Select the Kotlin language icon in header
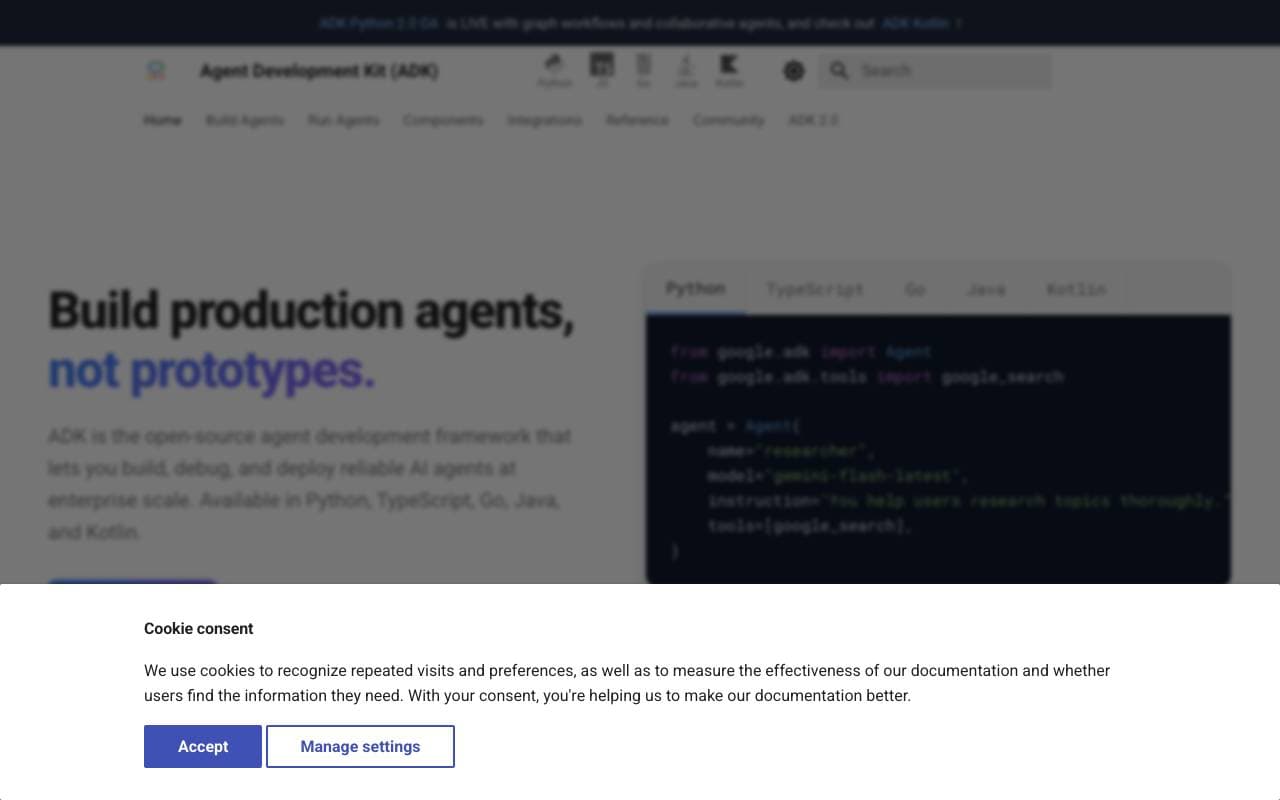Viewport: 1280px width, 800px height. 729,70
